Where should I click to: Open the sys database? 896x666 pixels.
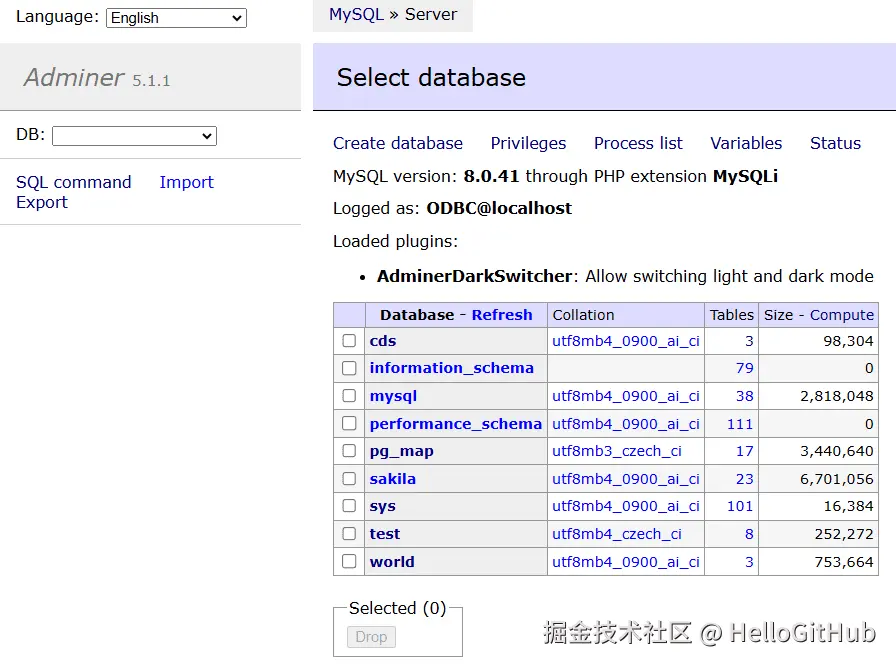(x=382, y=506)
